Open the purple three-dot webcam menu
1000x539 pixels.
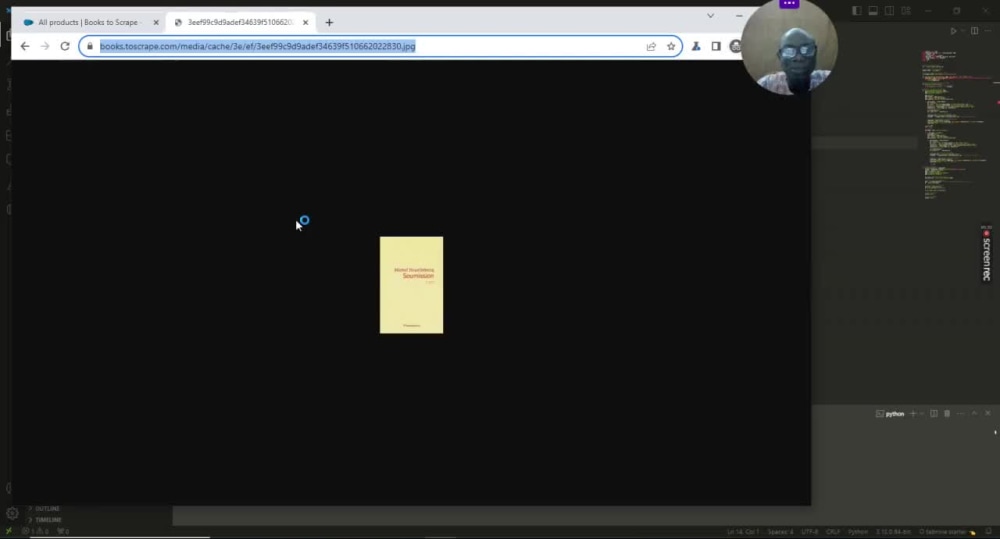(789, 3)
